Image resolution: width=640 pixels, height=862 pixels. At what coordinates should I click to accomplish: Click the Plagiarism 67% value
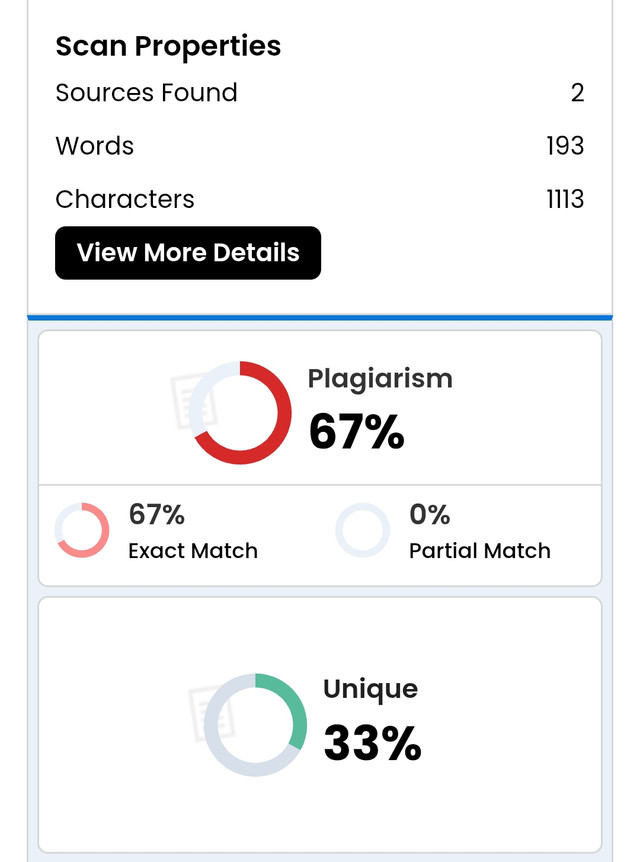[356, 432]
